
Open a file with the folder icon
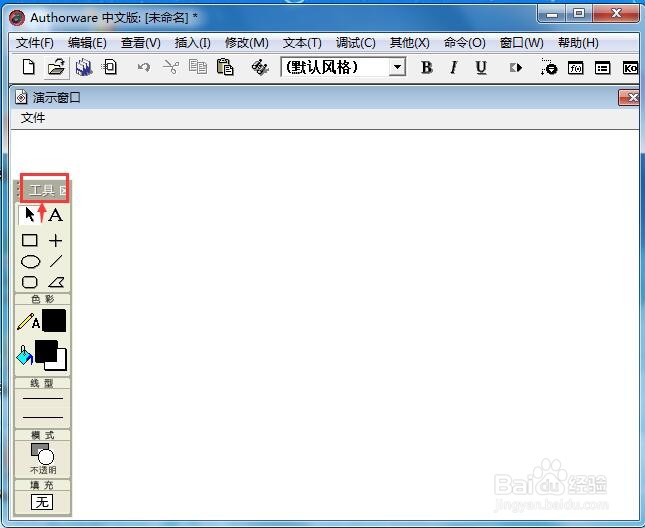56,67
